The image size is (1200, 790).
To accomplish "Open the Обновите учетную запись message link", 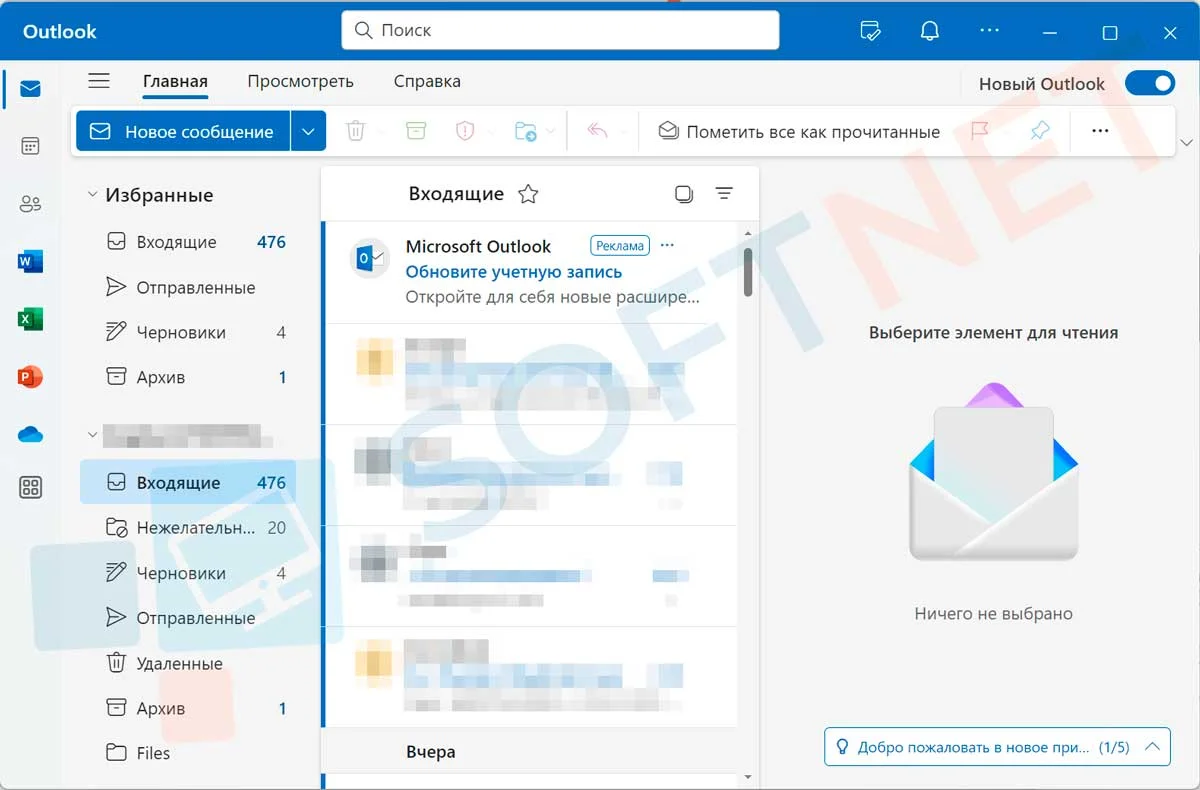I will tap(514, 271).
